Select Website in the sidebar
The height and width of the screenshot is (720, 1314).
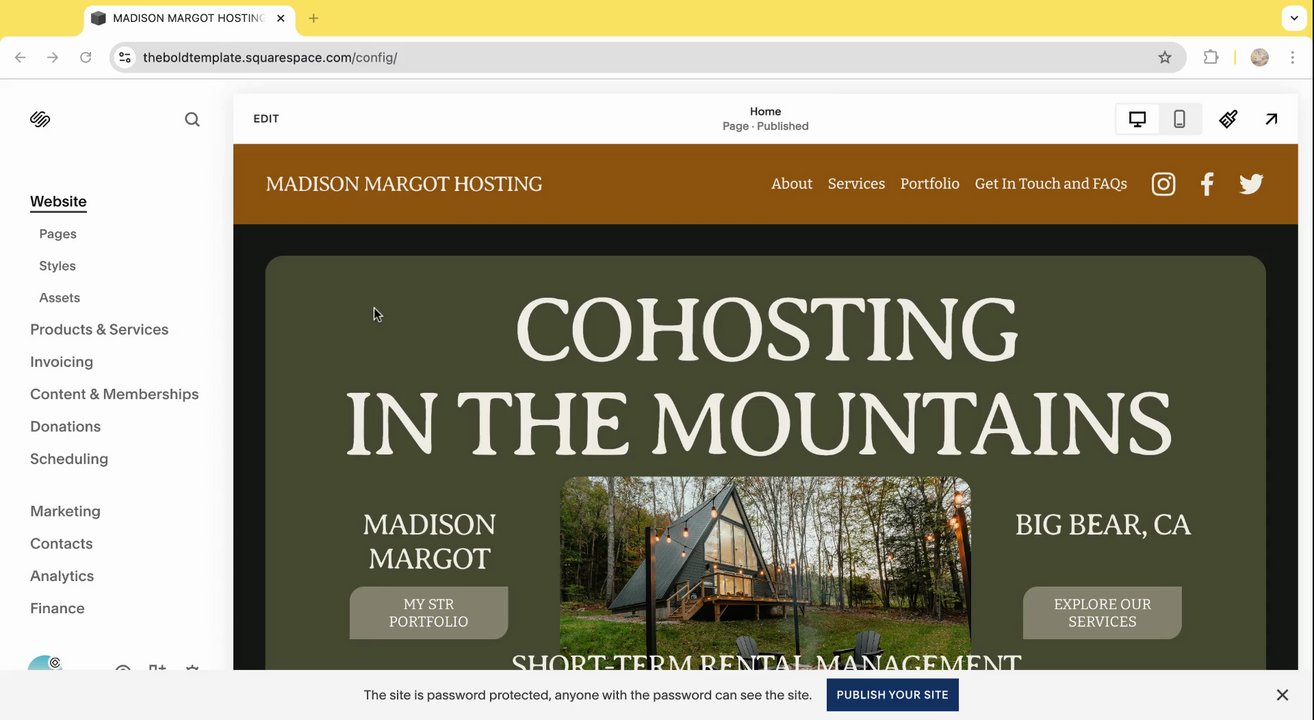58,201
